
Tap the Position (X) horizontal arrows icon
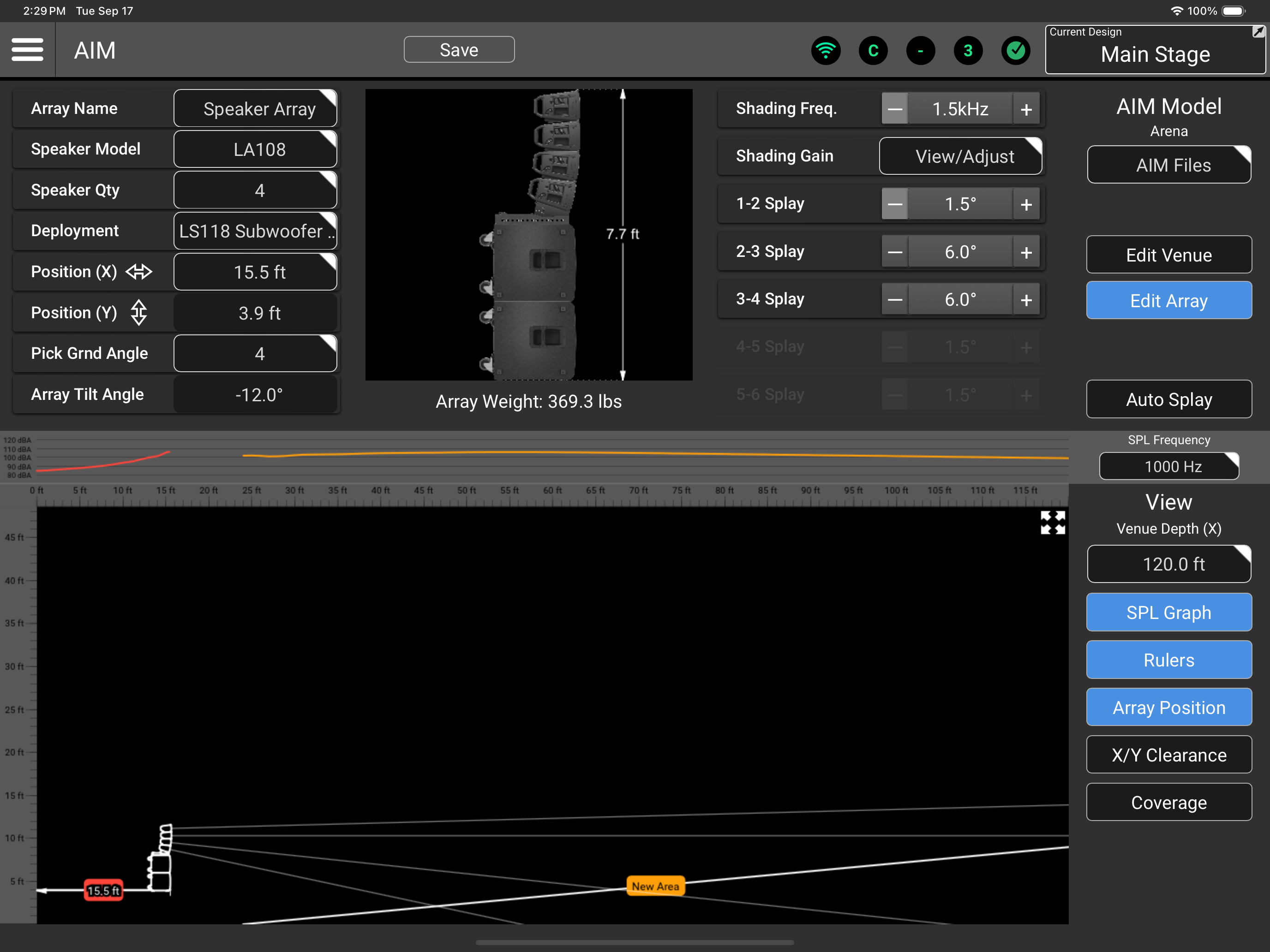[139, 271]
